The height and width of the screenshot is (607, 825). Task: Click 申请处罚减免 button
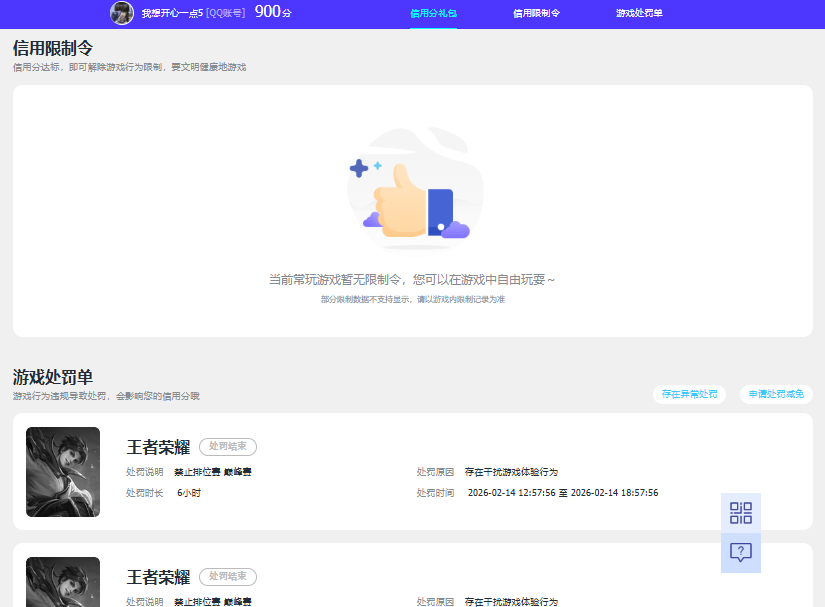(x=776, y=394)
